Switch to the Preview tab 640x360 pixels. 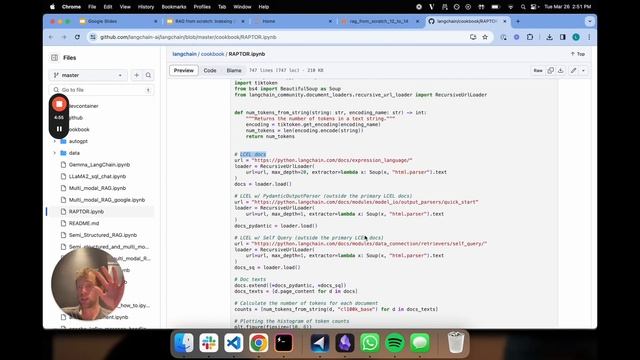pyautogui.click(x=184, y=70)
